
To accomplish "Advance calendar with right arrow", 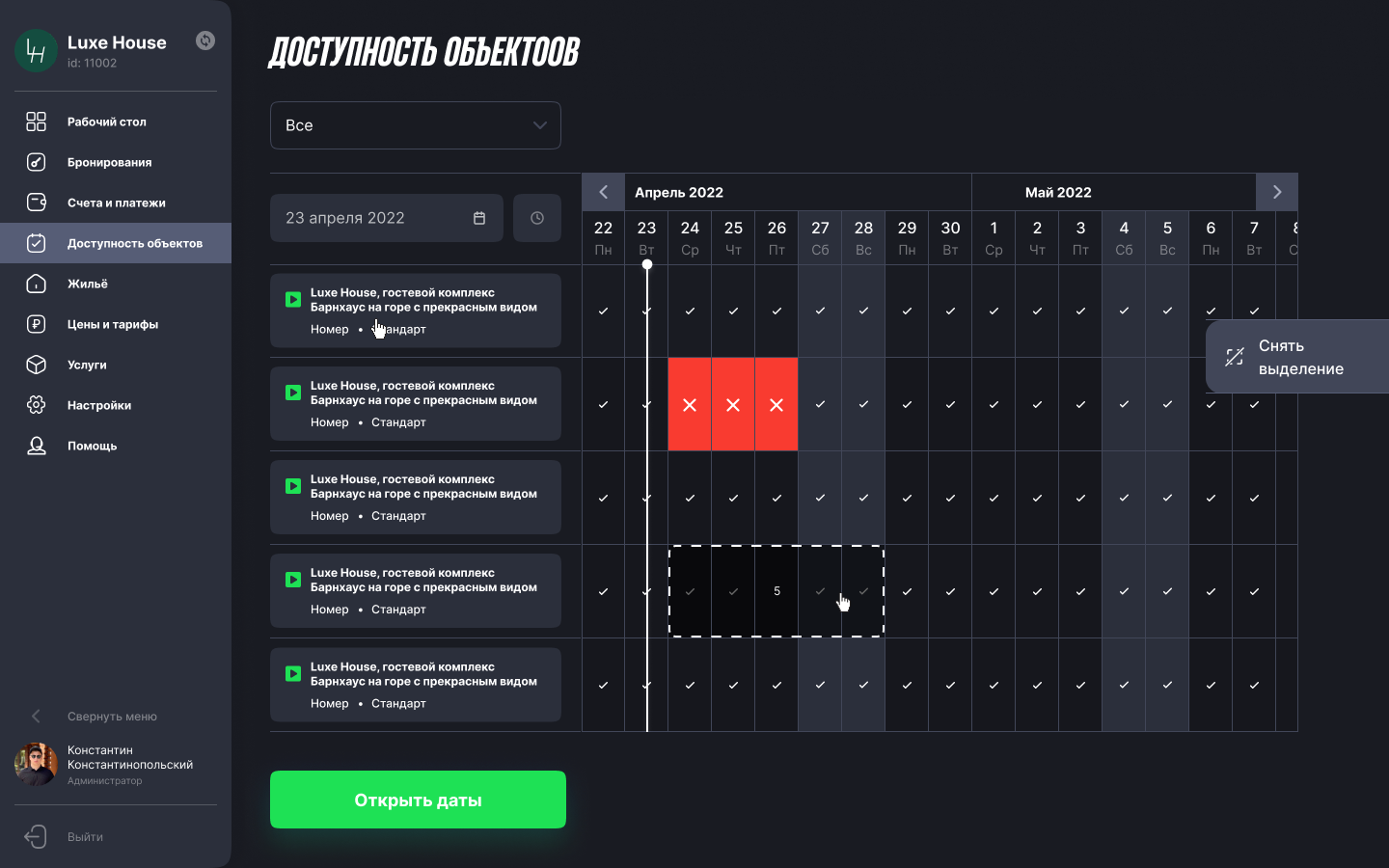I will 1277,192.
